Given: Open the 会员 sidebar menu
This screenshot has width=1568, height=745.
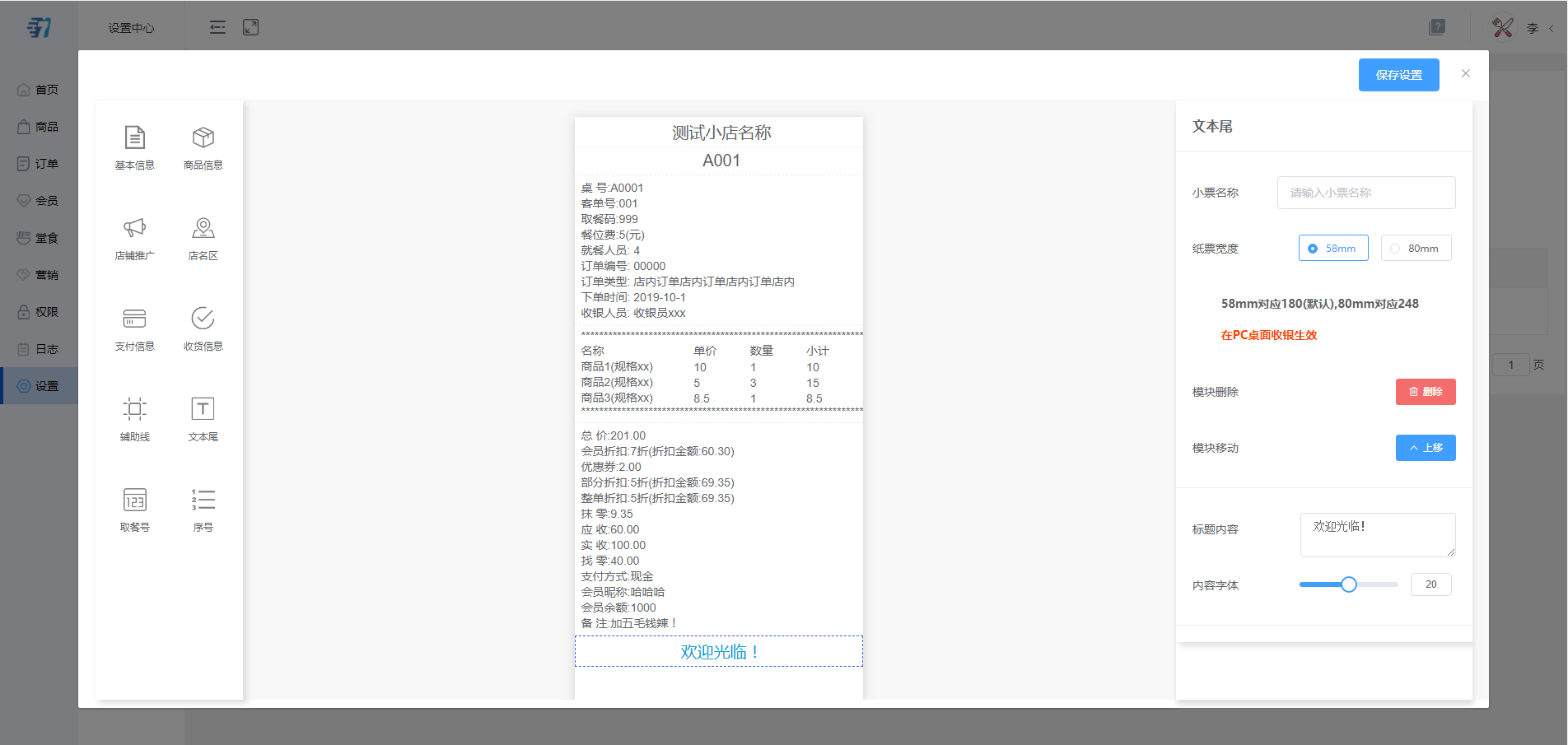Looking at the screenshot, I should (x=39, y=201).
